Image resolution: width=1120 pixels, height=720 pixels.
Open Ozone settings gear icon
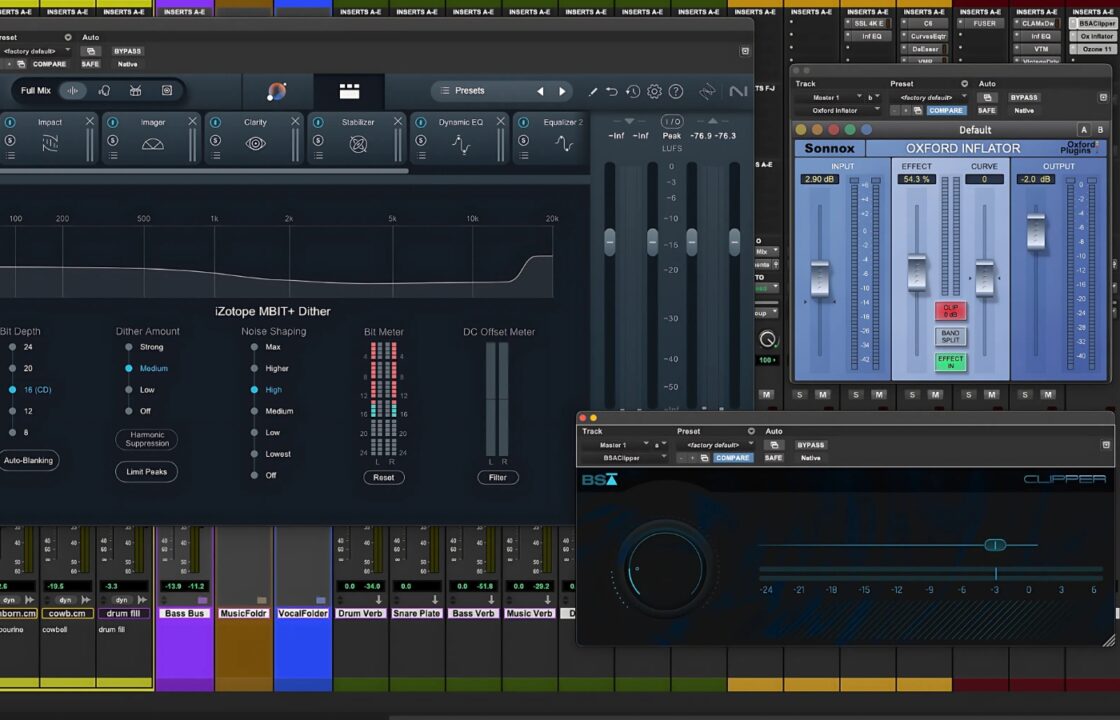point(654,91)
